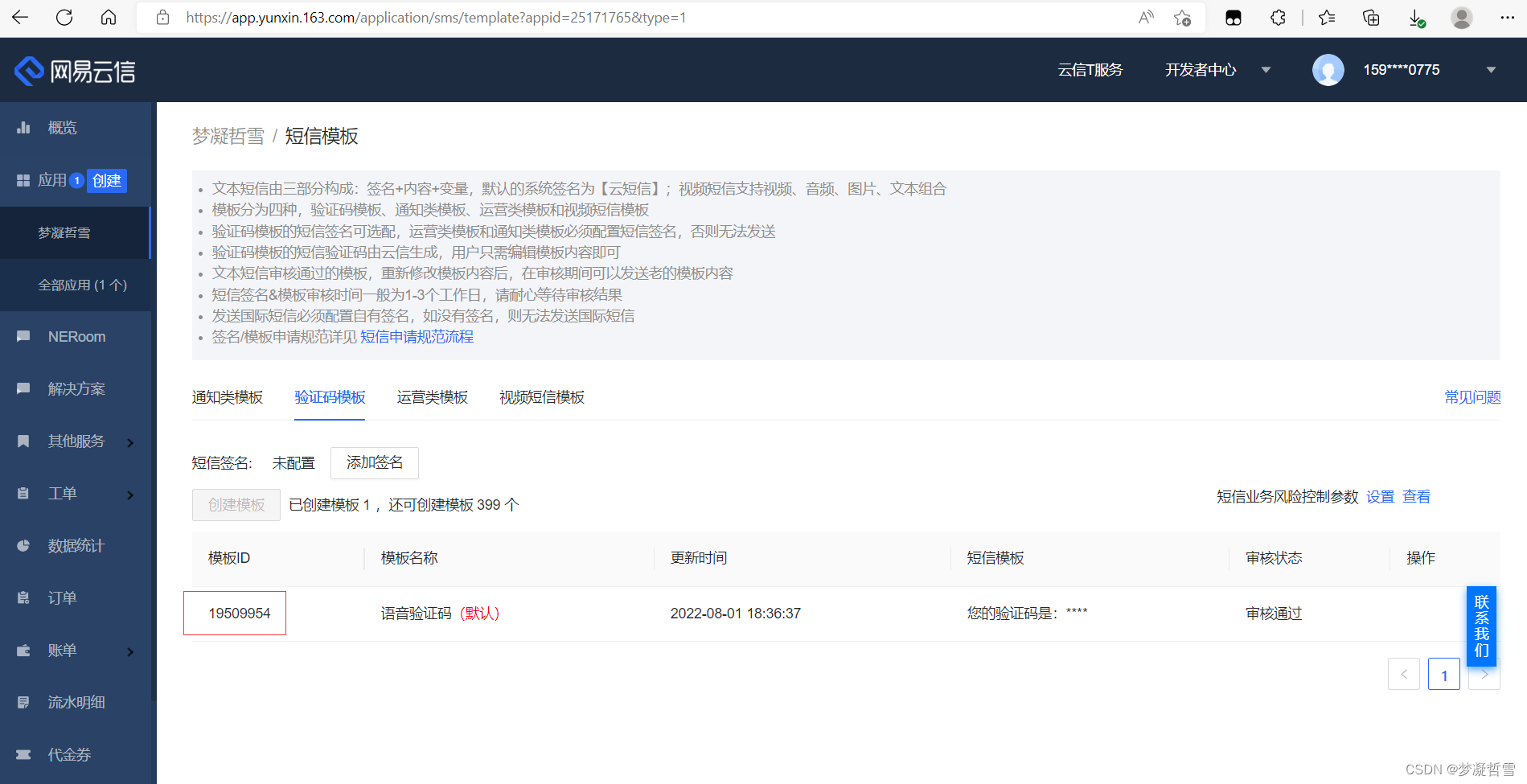The height and width of the screenshot is (784, 1527).
Task: Click the 网易云信 logo
Action: pos(75,71)
